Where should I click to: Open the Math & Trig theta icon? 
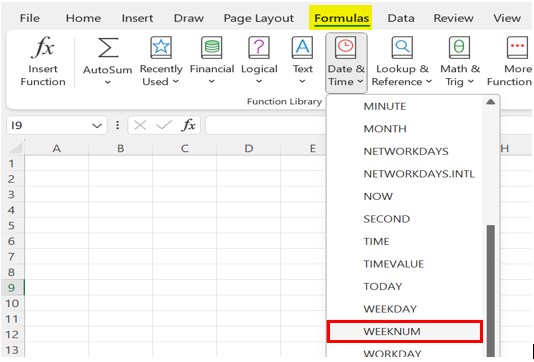click(459, 48)
